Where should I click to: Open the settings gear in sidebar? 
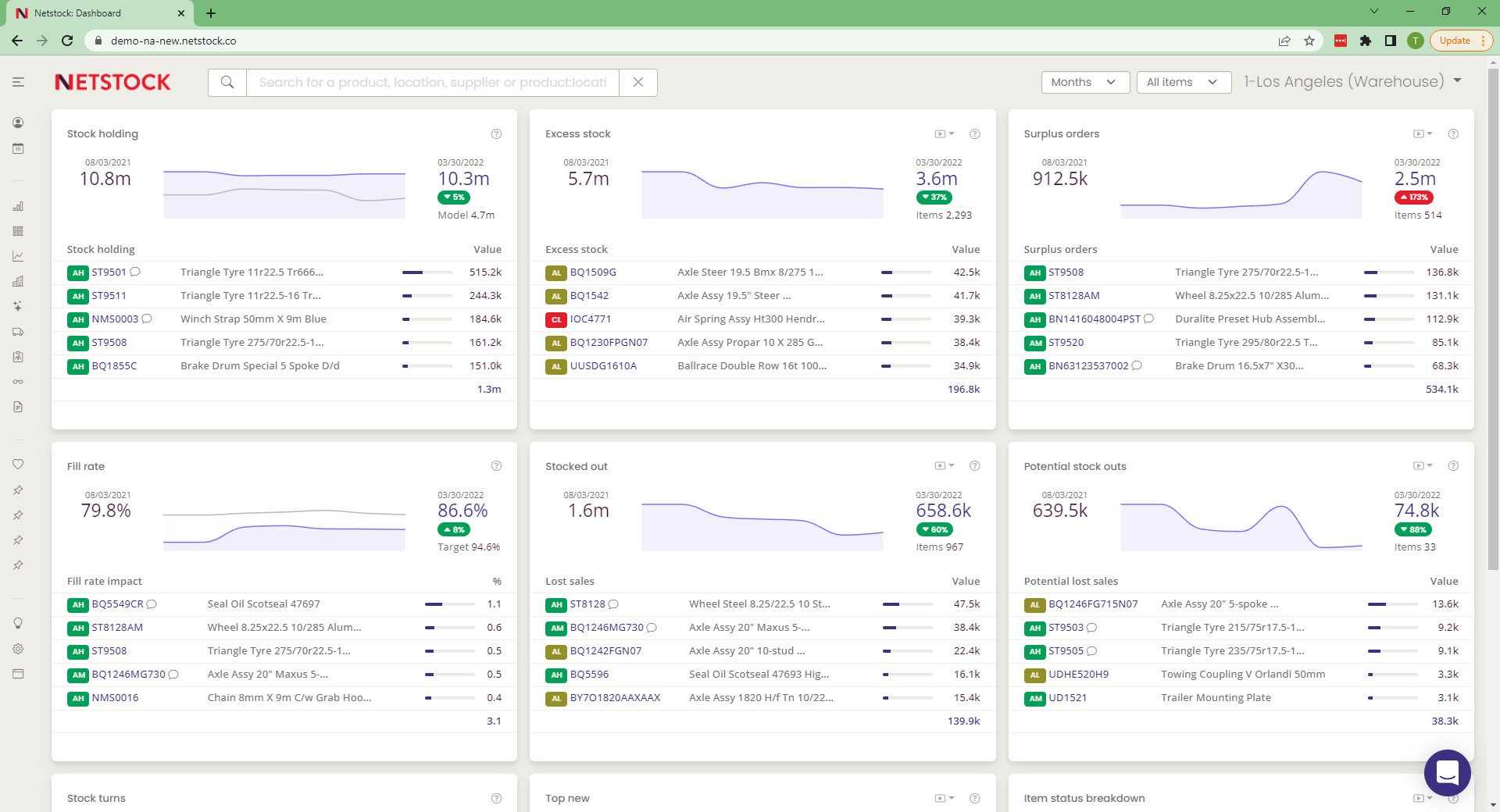coord(18,649)
